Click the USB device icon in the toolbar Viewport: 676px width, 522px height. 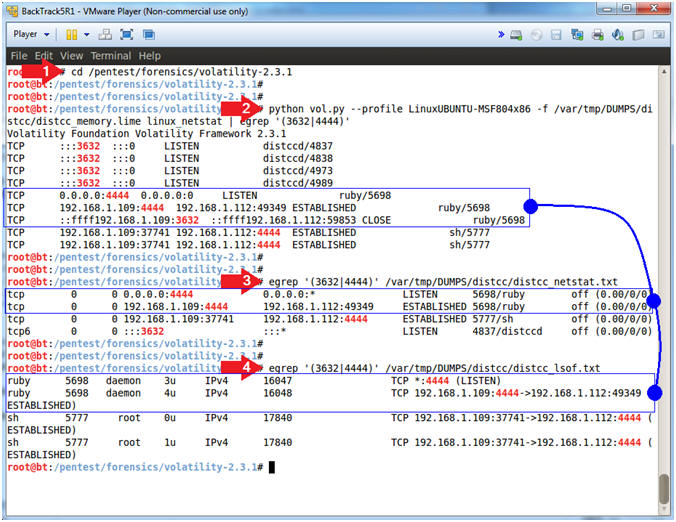[x=638, y=35]
